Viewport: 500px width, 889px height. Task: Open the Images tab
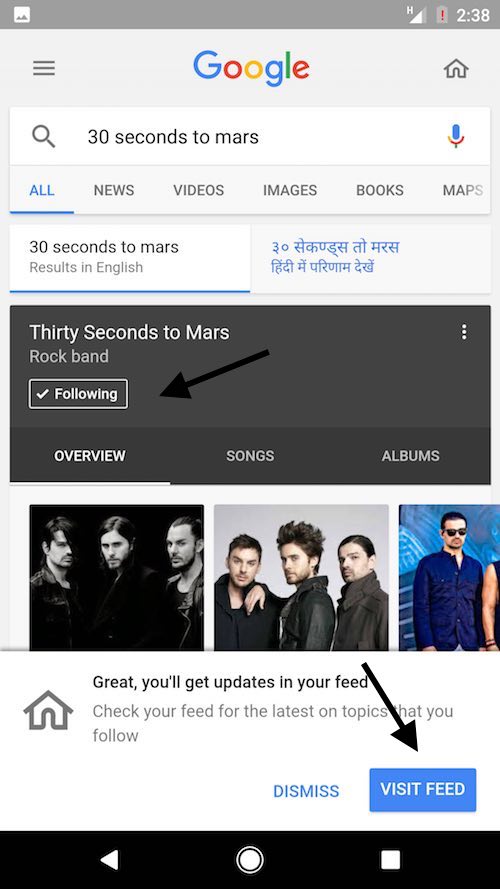click(290, 190)
